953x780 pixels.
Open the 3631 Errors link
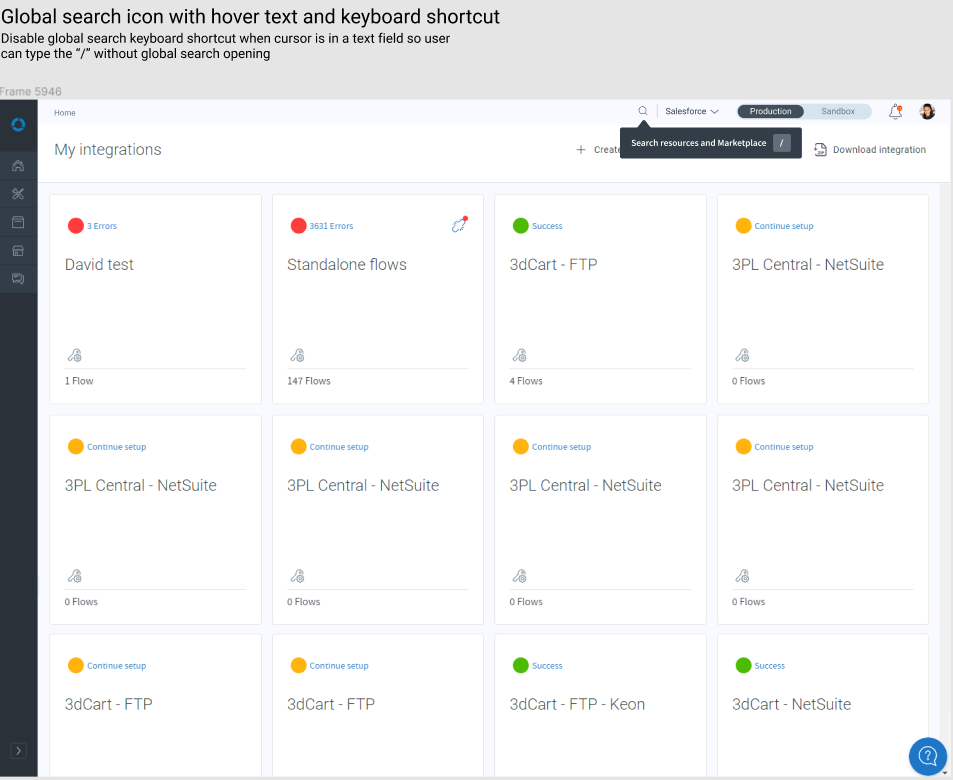[331, 226]
